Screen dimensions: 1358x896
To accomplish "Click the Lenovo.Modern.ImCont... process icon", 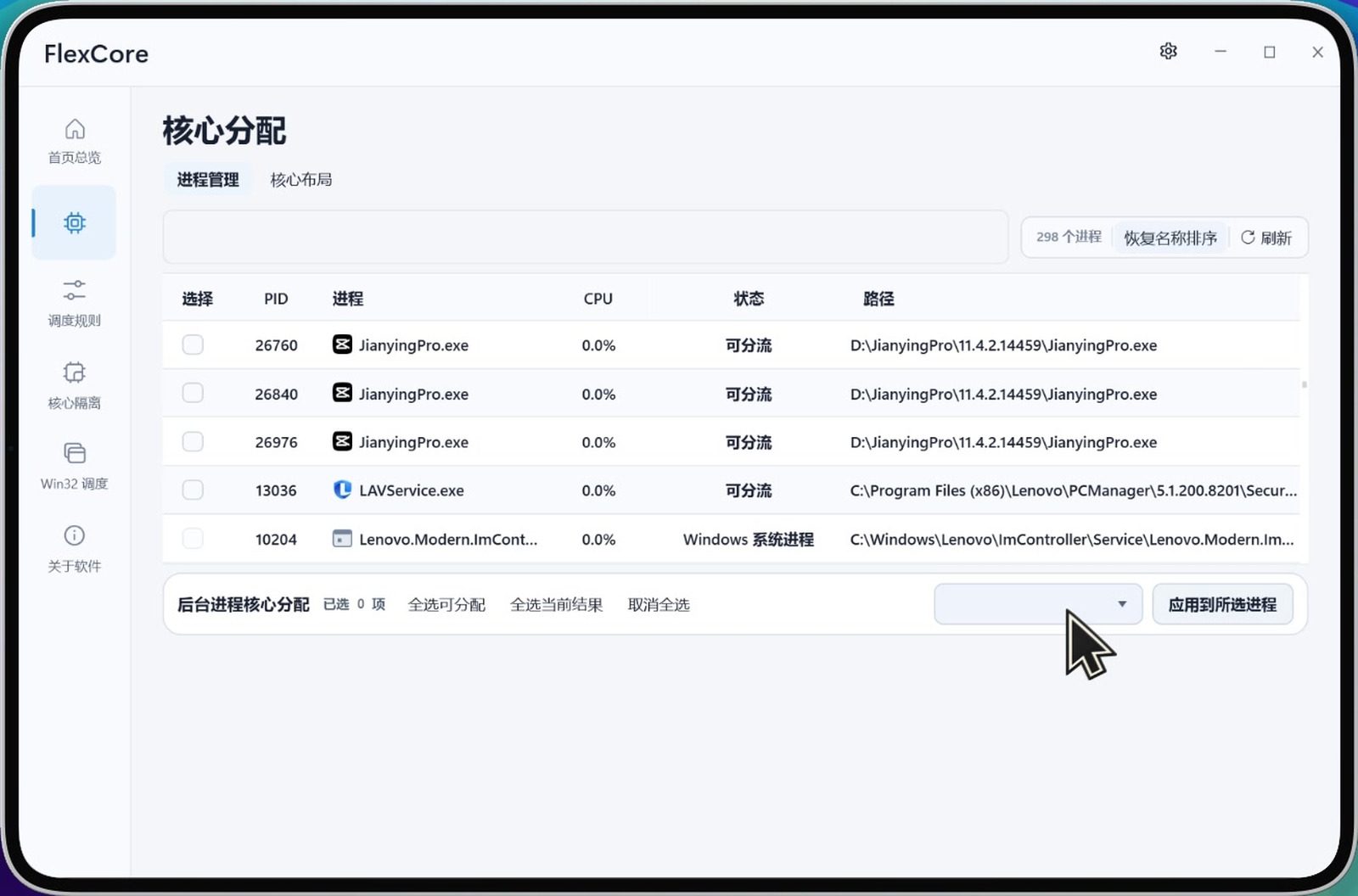I will click(x=342, y=539).
